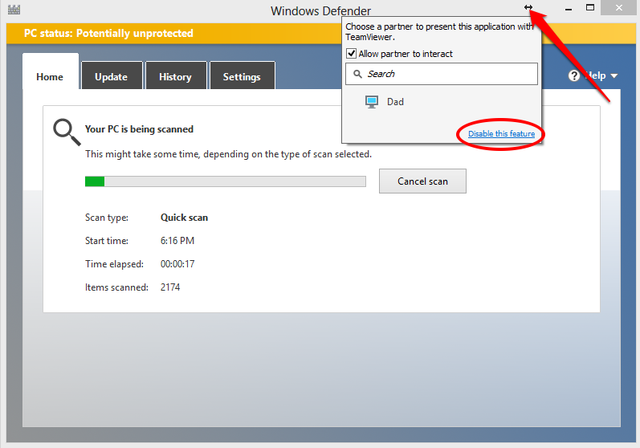Screen dimensions: 640x448
Task: Minimize the Windows Defender window
Action: 568,9
